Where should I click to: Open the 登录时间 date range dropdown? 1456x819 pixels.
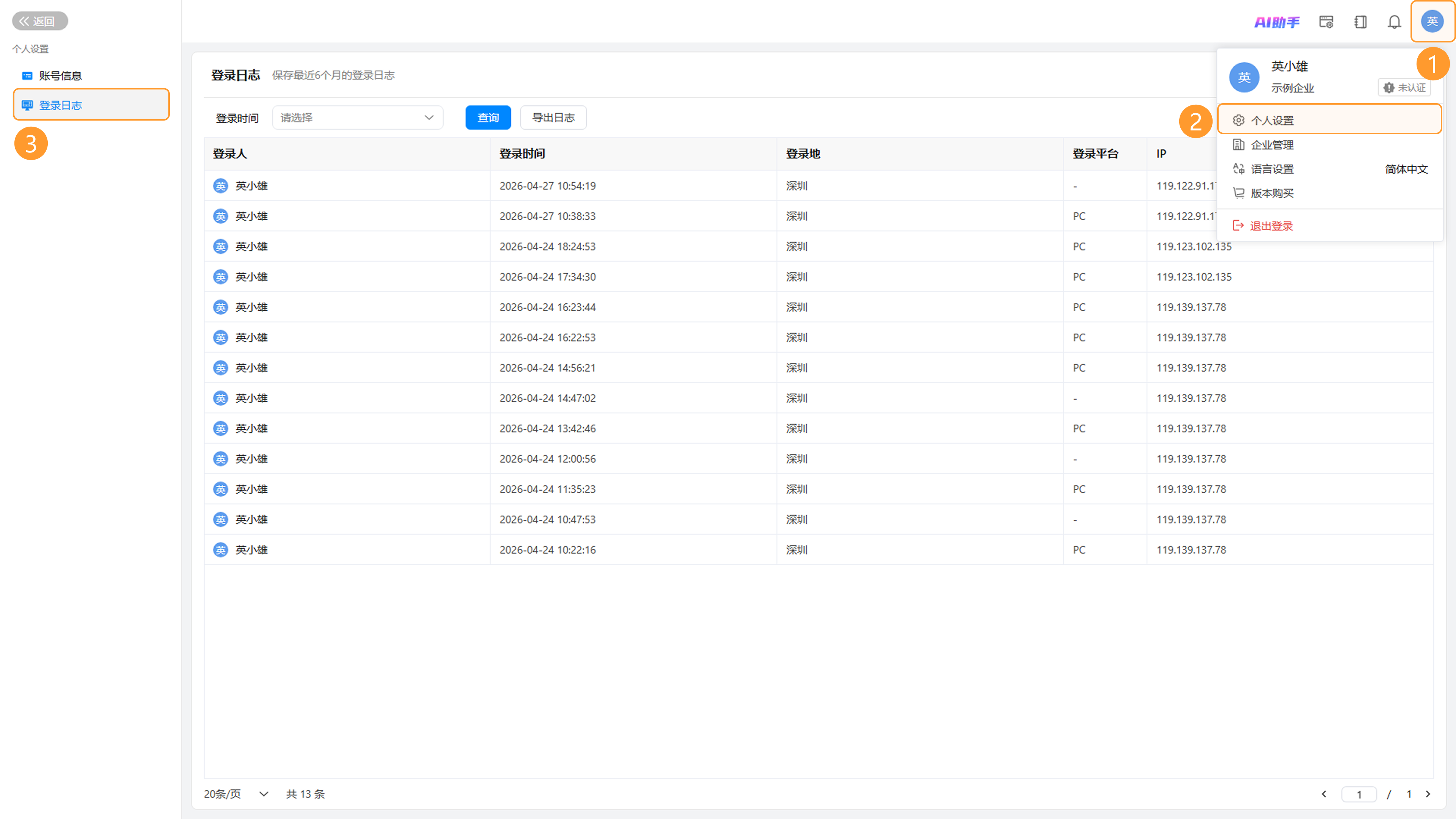(x=357, y=118)
